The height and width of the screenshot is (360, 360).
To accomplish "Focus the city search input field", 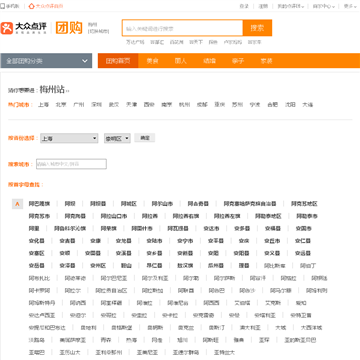I will (71, 164).
